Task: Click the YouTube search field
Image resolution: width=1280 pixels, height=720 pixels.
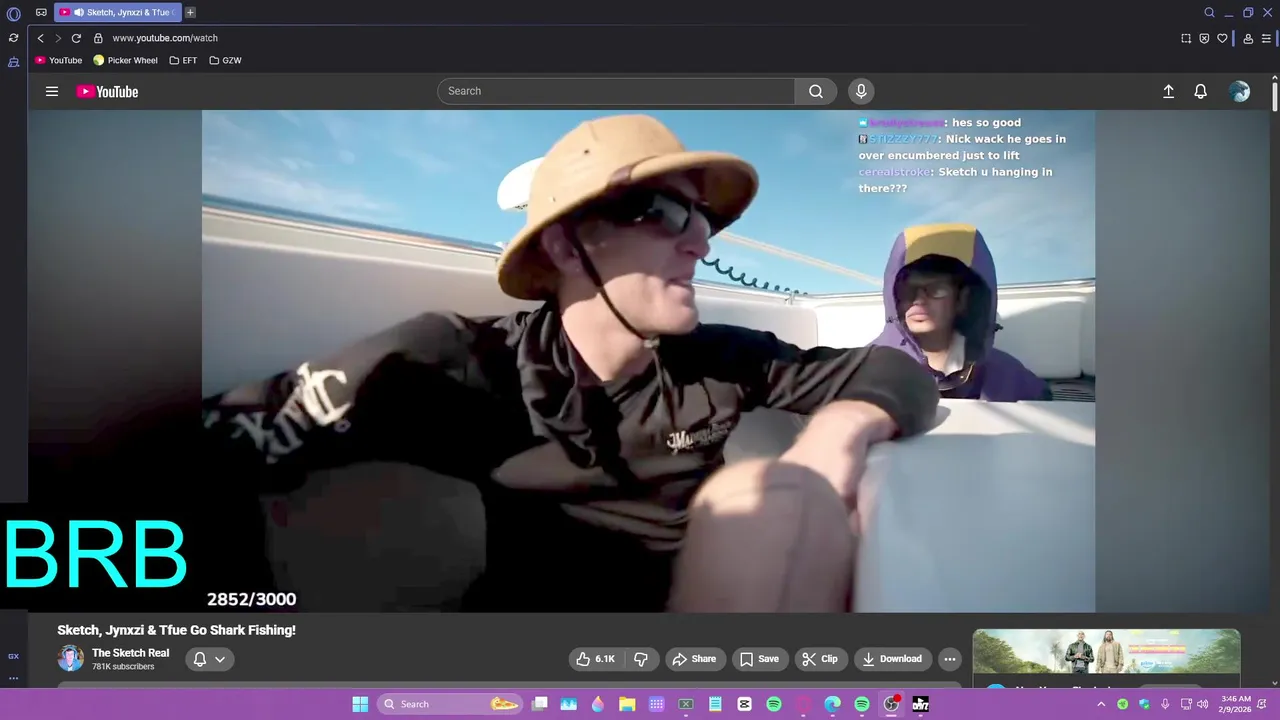Action: click(x=616, y=91)
